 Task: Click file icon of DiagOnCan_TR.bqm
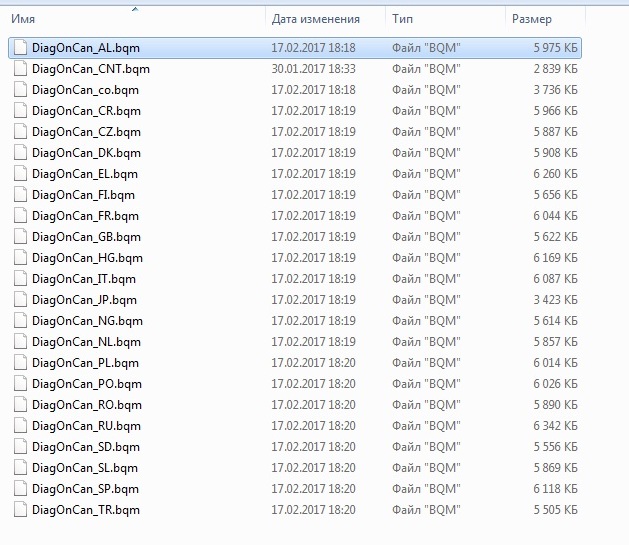point(20,509)
